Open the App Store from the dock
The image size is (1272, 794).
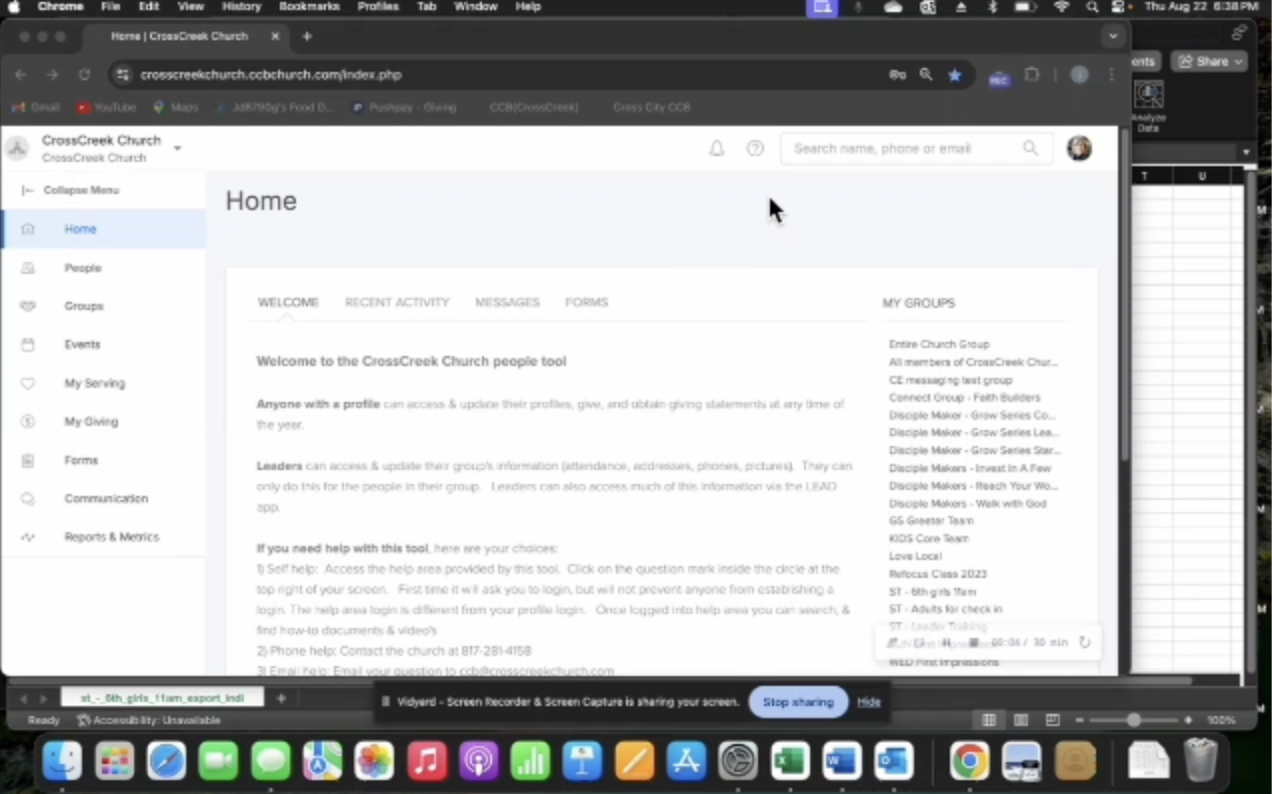click(x=686, y=762)
